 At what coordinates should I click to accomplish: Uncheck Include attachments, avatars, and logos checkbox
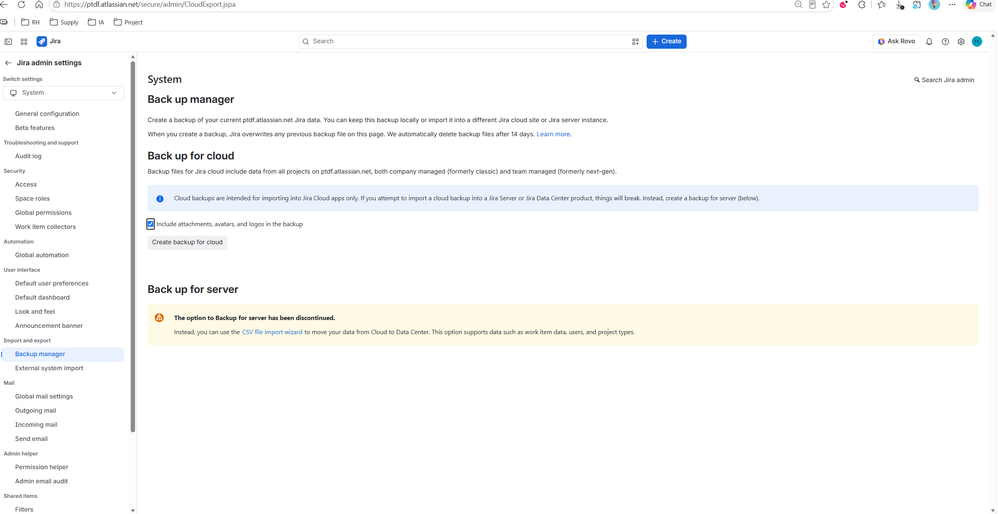[151, 224]
